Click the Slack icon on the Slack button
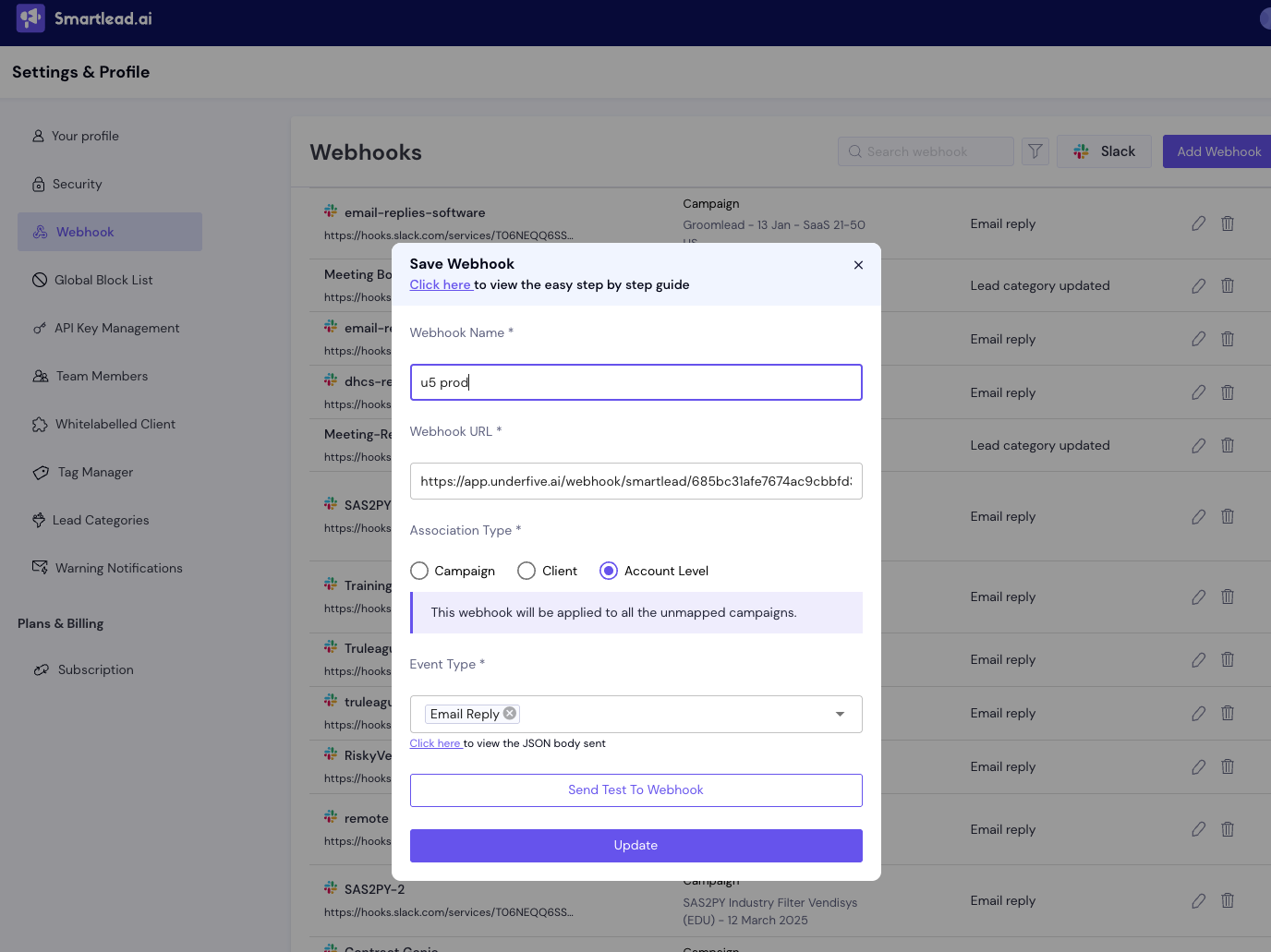The height and width of the screenshot is (952, 1271). [1082, 151]
